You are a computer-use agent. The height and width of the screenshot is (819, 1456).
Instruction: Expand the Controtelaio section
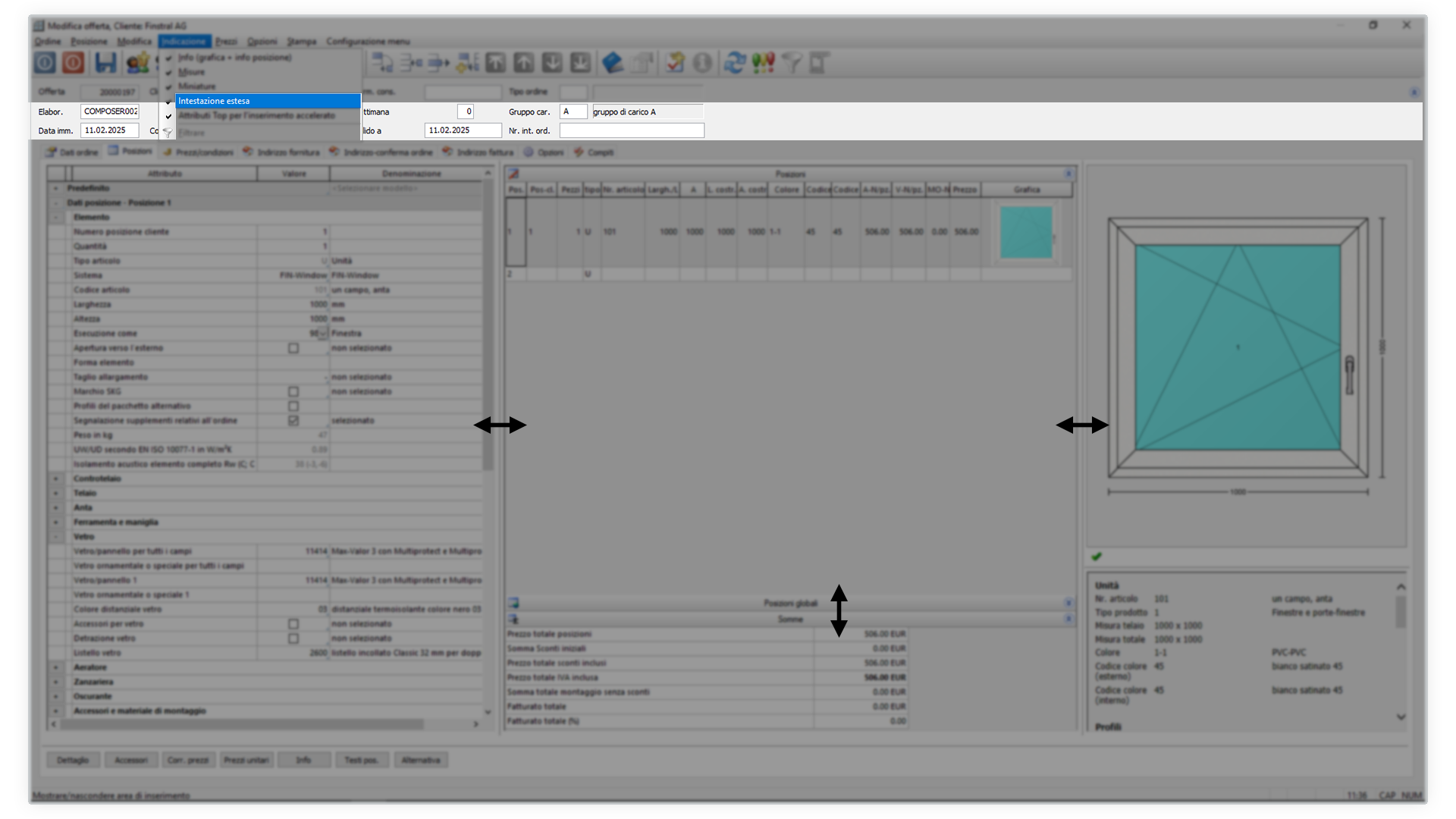pyautogui.click(x=56, y=479)
